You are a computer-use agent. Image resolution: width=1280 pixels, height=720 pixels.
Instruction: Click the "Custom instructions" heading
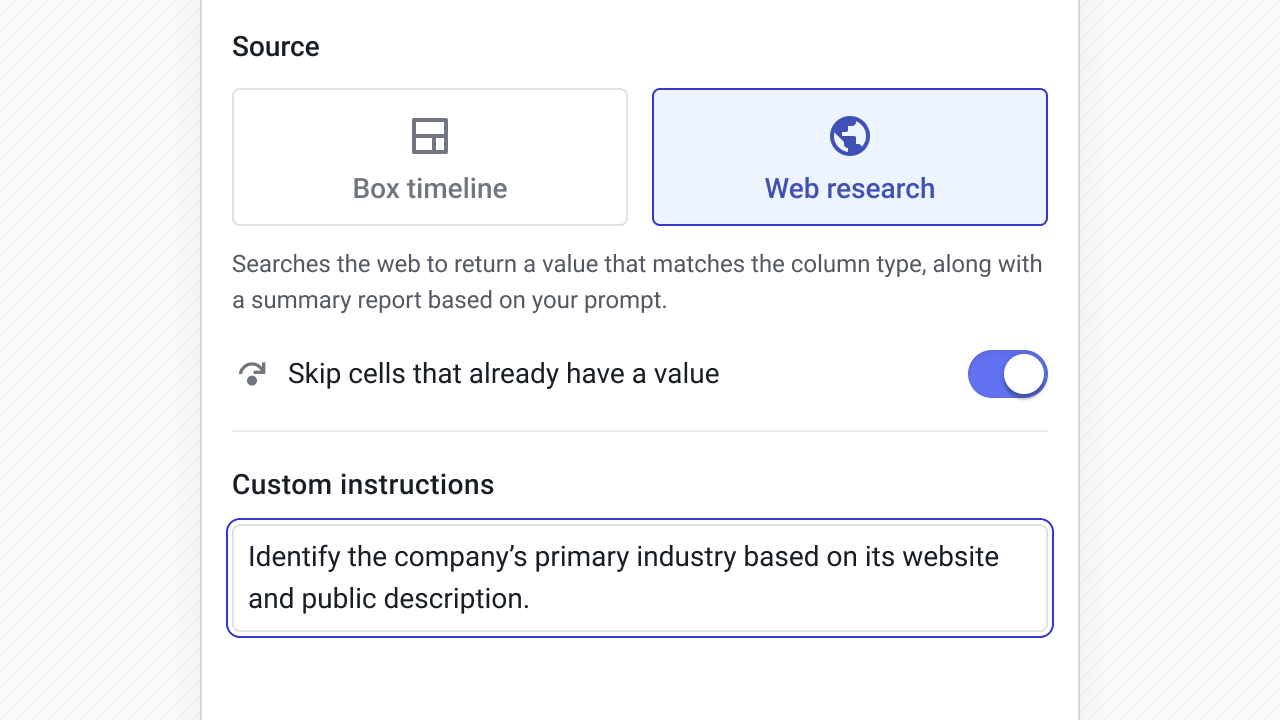[363, 485]
